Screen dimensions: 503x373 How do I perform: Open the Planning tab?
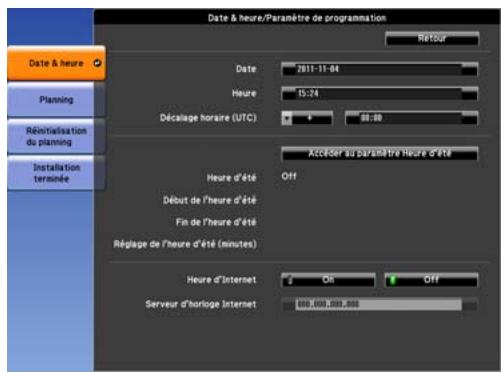tap(56, 100)
